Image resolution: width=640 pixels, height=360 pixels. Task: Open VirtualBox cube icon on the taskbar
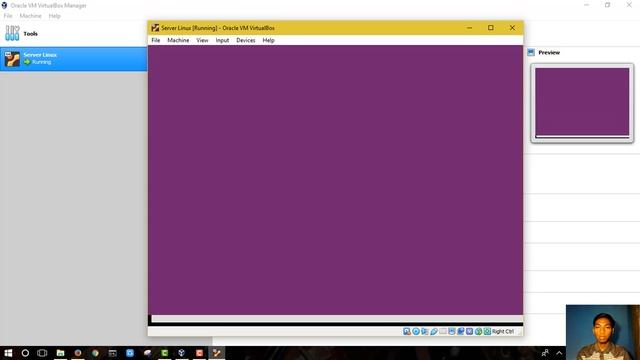click(182, 353)
